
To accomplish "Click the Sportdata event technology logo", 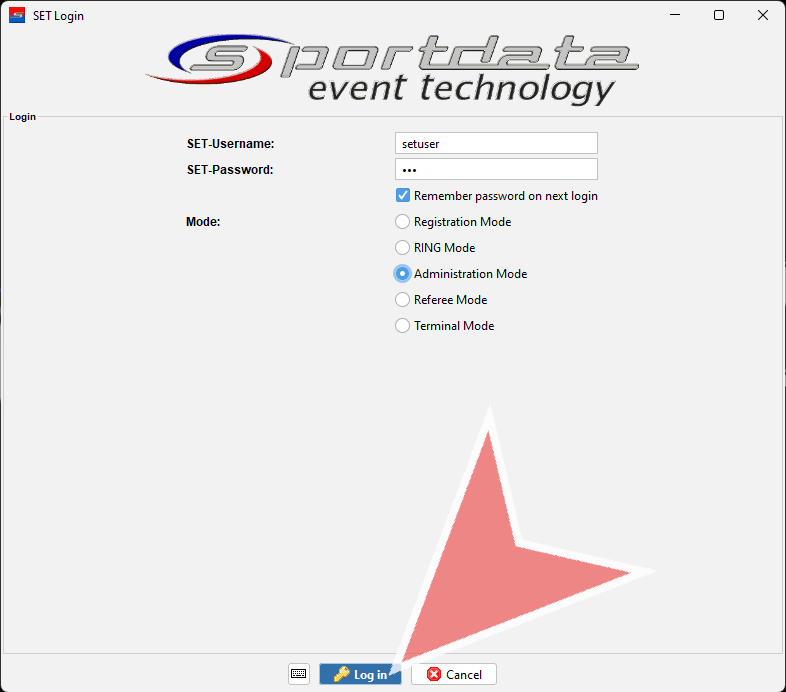I will tap(392, 68).
